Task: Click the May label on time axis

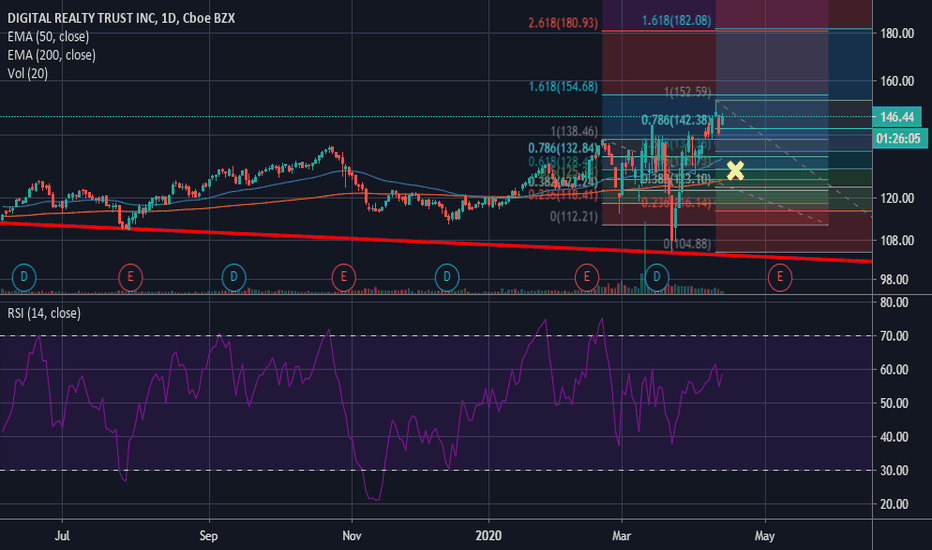Action: click(x=765, y=536)
